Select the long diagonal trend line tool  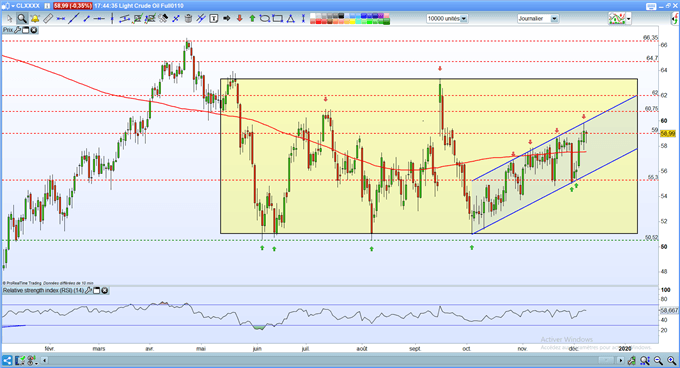click(74, 19)
